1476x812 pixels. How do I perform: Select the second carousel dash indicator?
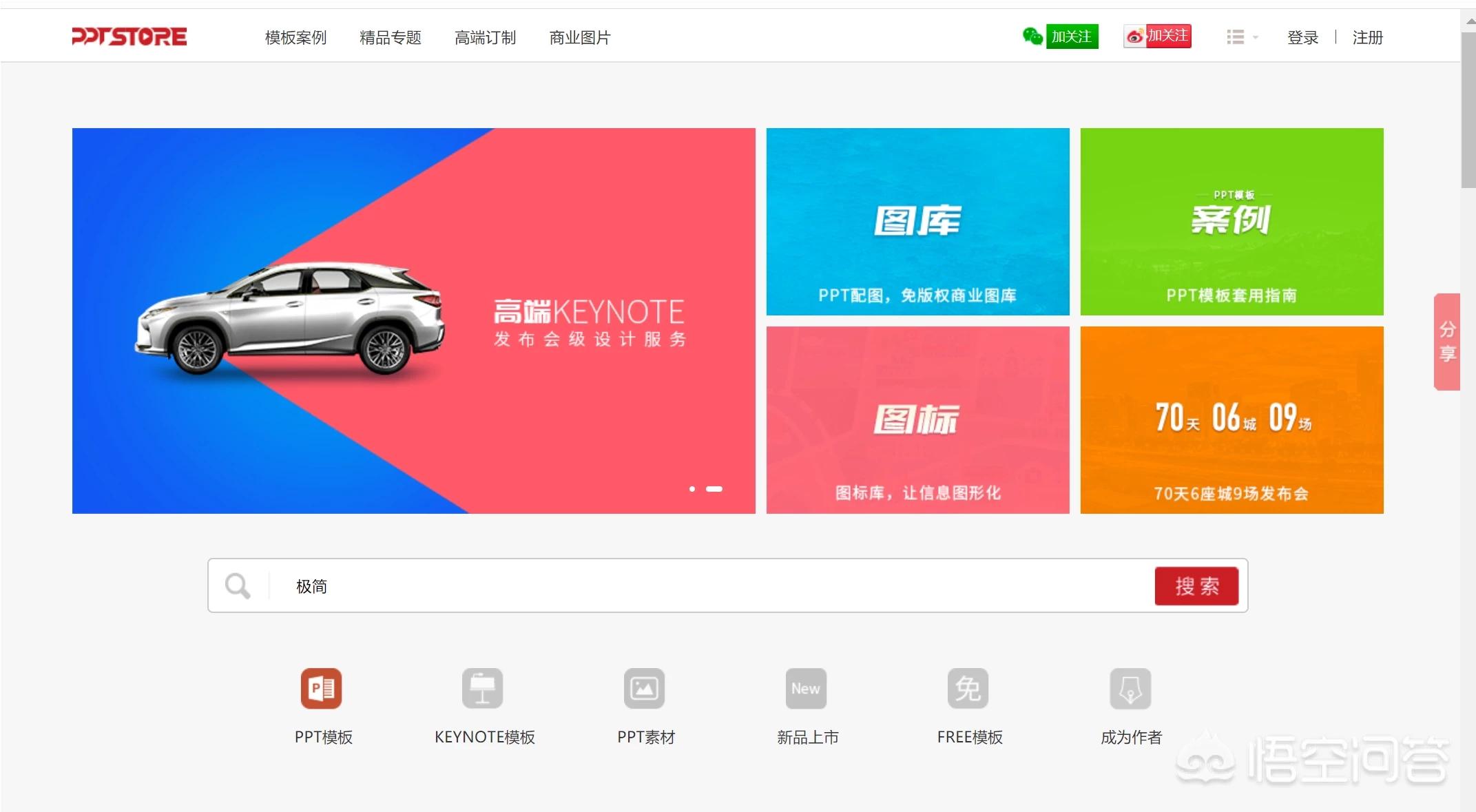click(x=714, y=489)
